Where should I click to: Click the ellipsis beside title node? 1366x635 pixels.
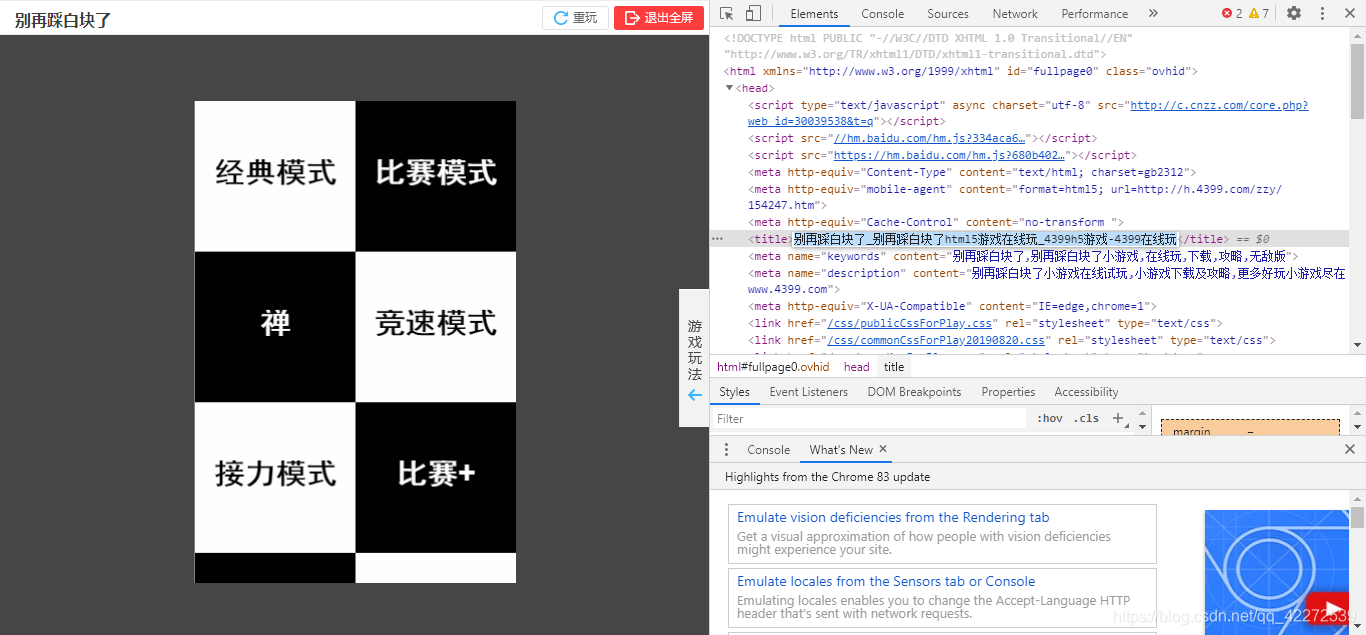717,239
